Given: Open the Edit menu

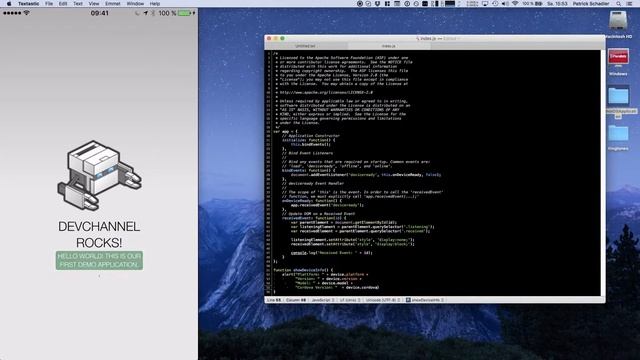Looking at the screenshot, I should pyautogui.click(x=63, y=4).
